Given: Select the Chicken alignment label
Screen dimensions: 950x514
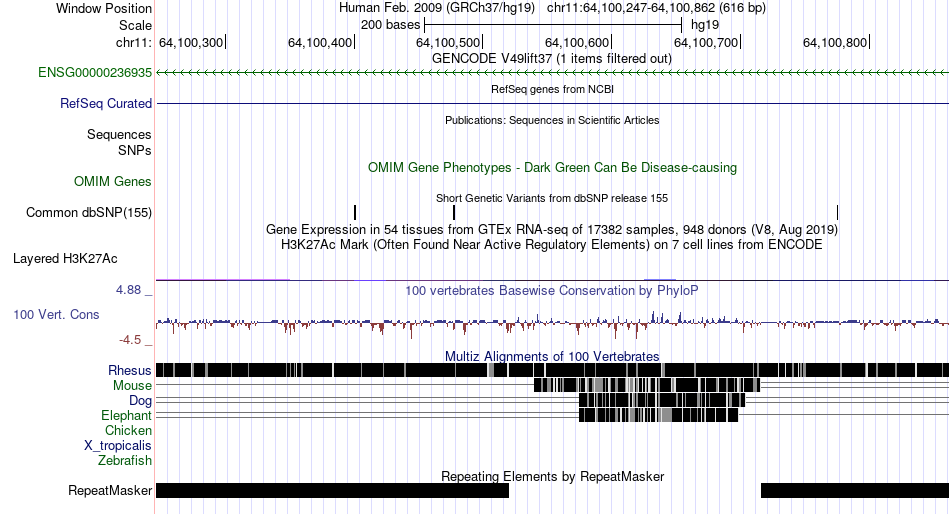Looking at the screenshot, I should pos(128,430).
